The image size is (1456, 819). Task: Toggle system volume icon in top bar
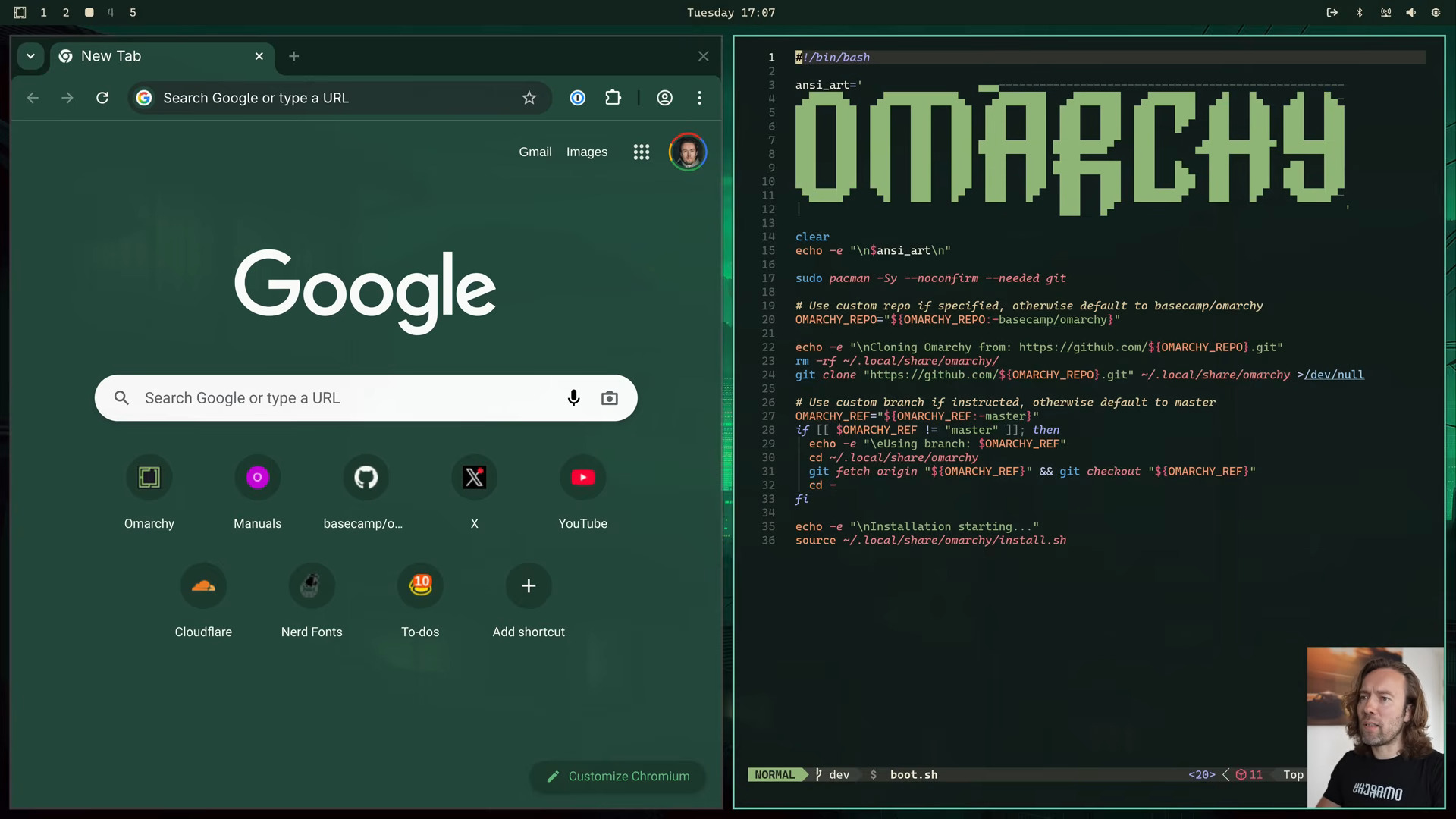click(1410, 12)
